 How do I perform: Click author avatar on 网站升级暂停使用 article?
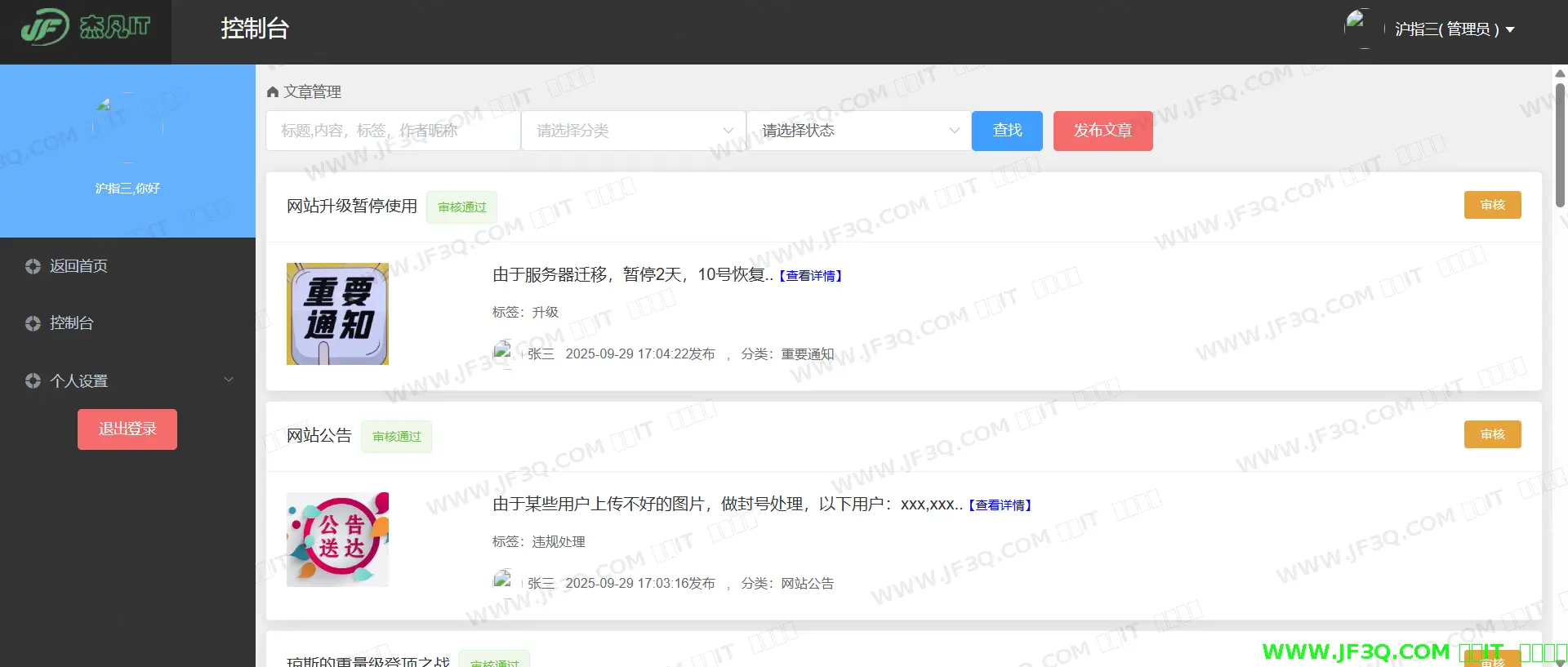(503, 354)
